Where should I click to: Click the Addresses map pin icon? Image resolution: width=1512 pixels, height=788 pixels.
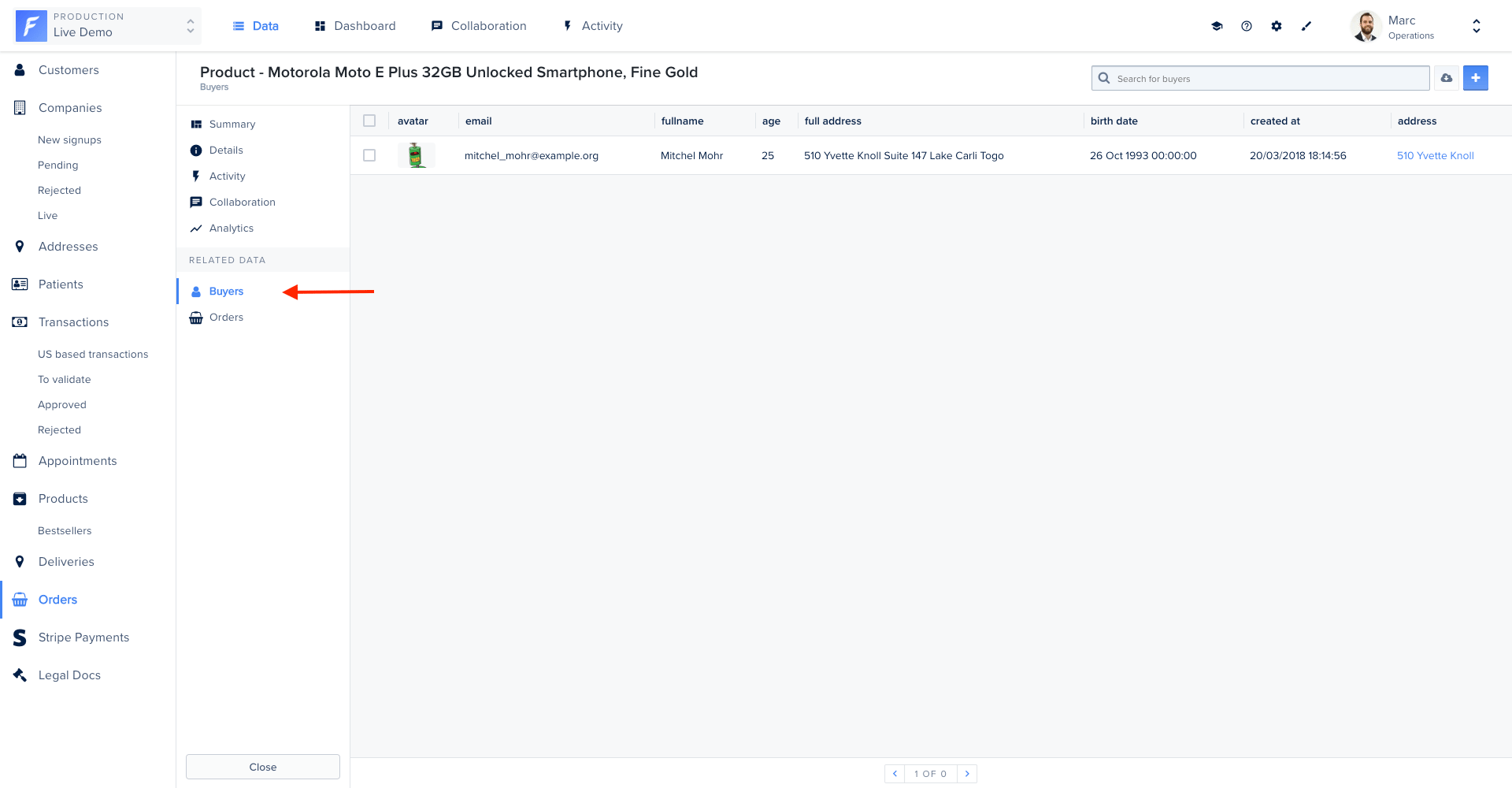(x=20, y=247)
